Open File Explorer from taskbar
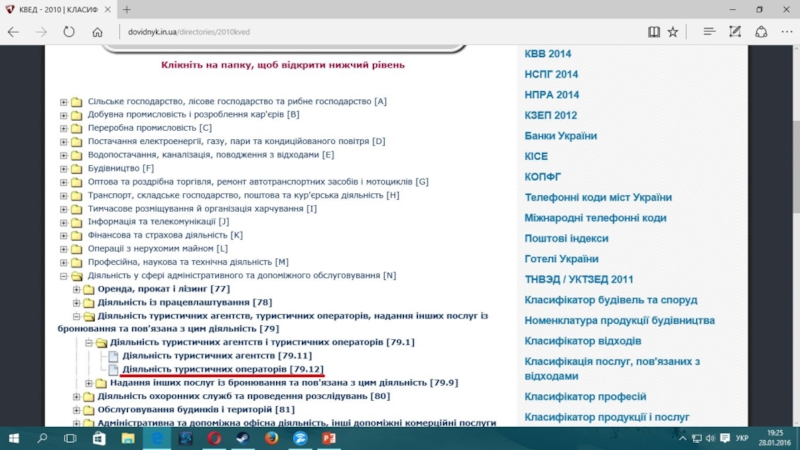800x450 pixels. pos(128,438)
